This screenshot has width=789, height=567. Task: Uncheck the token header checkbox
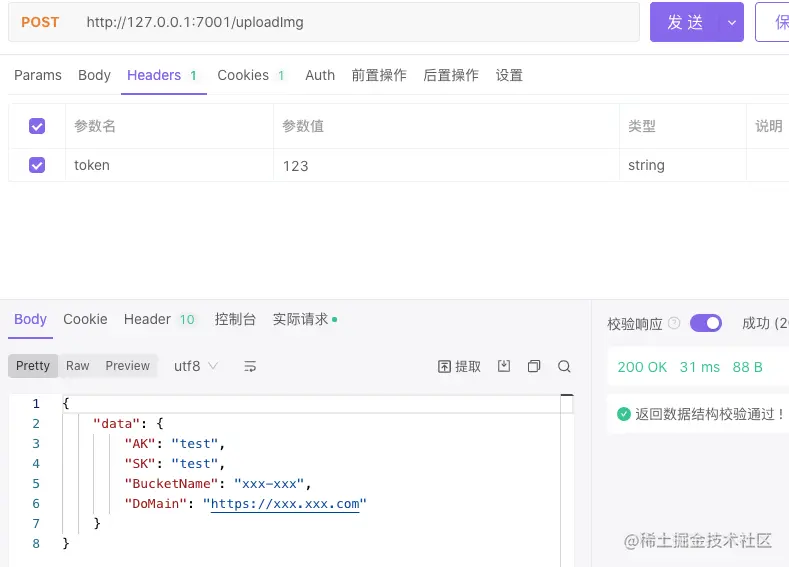(x=37, y=165)
